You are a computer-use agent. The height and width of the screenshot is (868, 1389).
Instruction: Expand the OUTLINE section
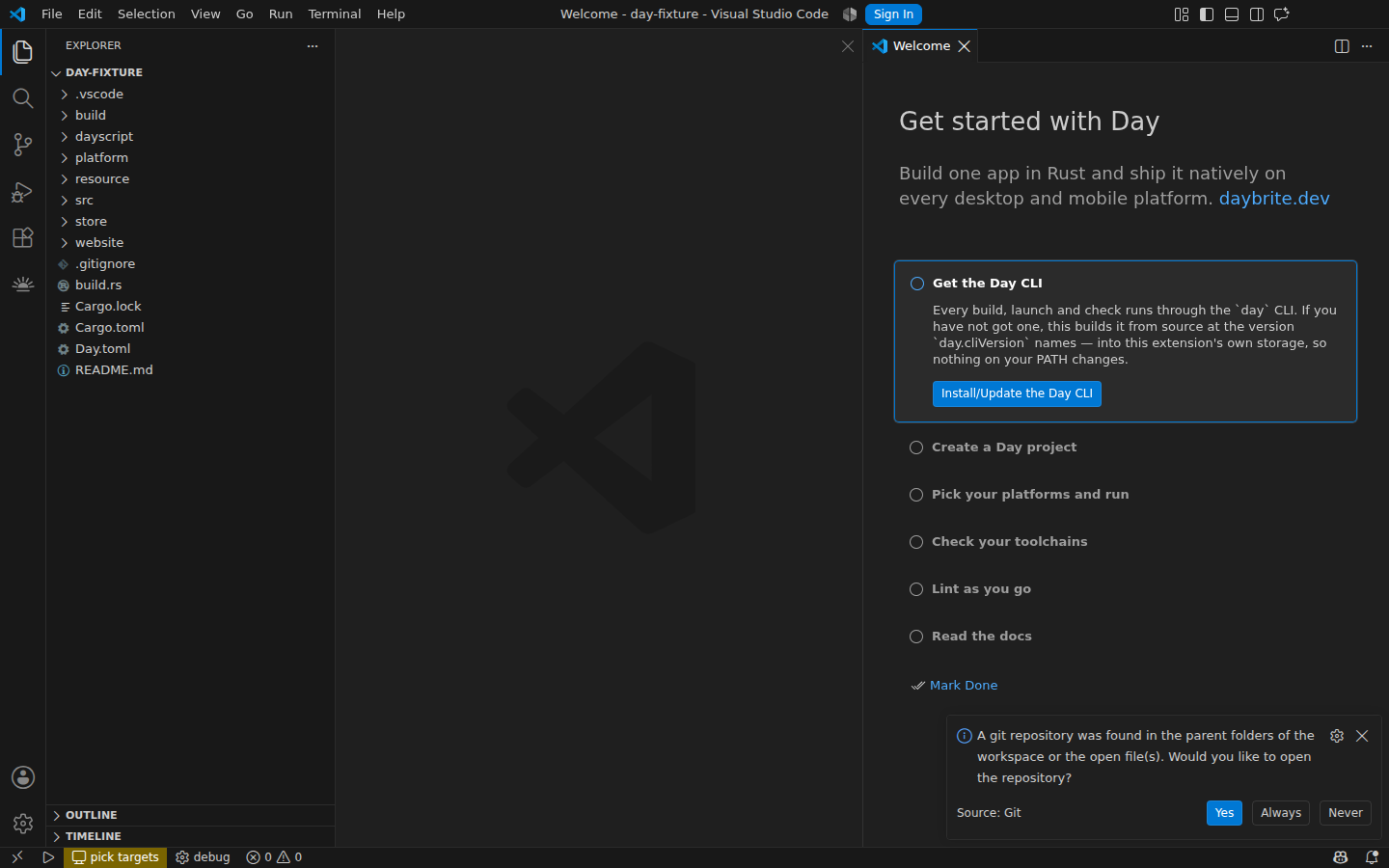point(190,815)
